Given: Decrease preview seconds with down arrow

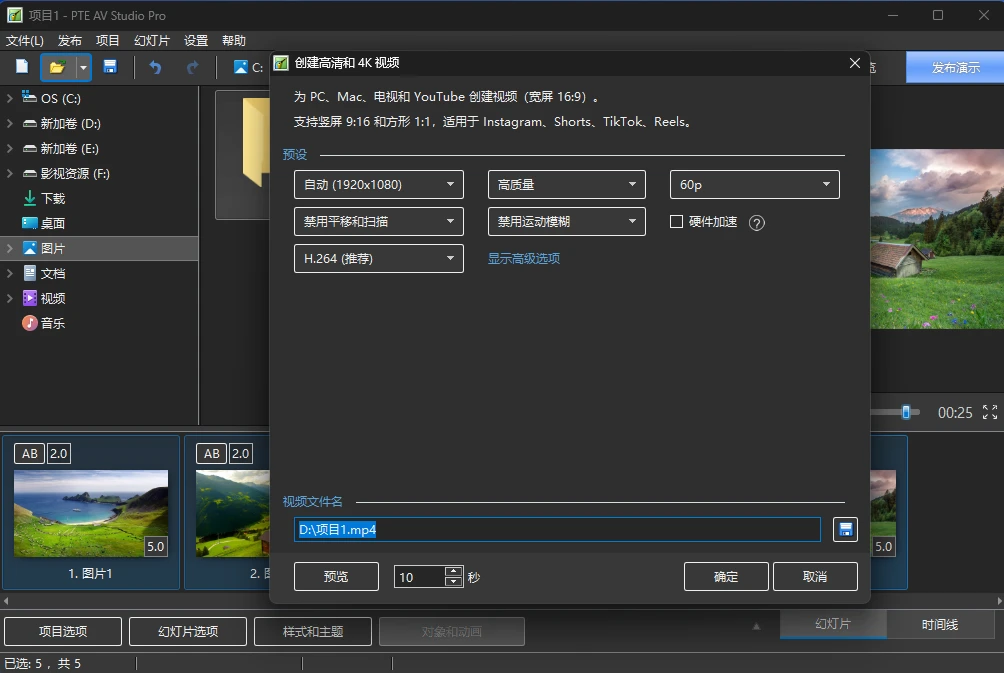Looking at the screenshot, I should [453, 581].
